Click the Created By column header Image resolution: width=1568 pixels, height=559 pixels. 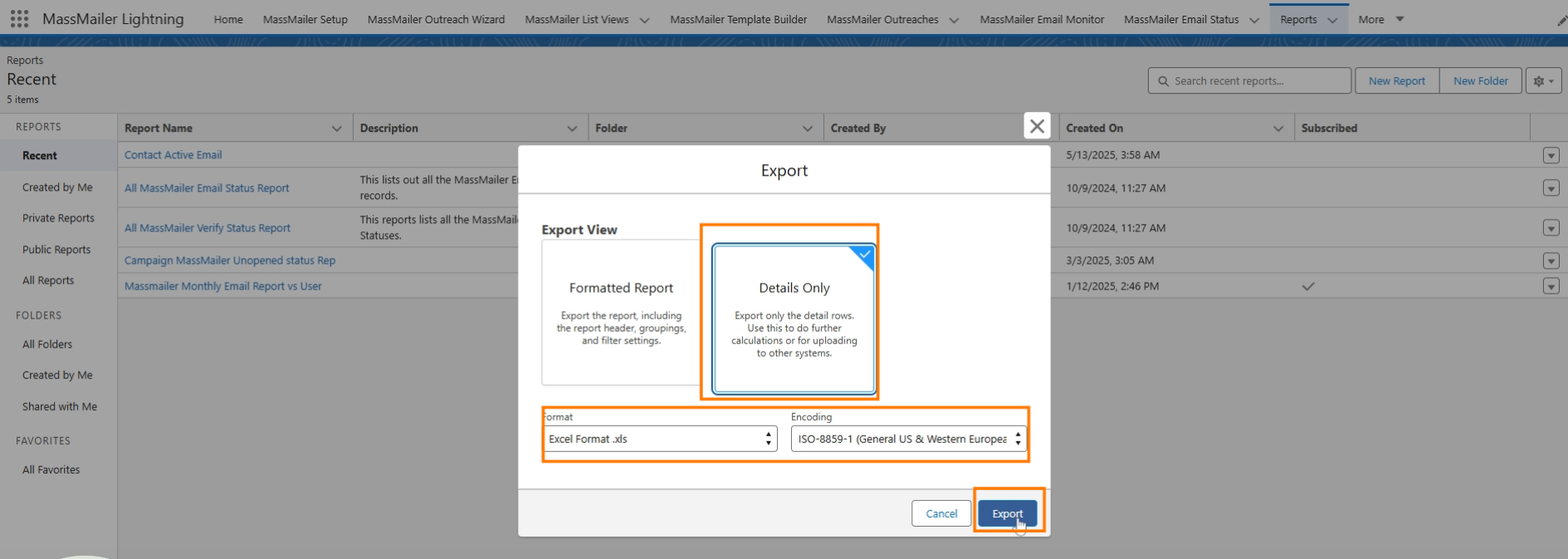858,129
